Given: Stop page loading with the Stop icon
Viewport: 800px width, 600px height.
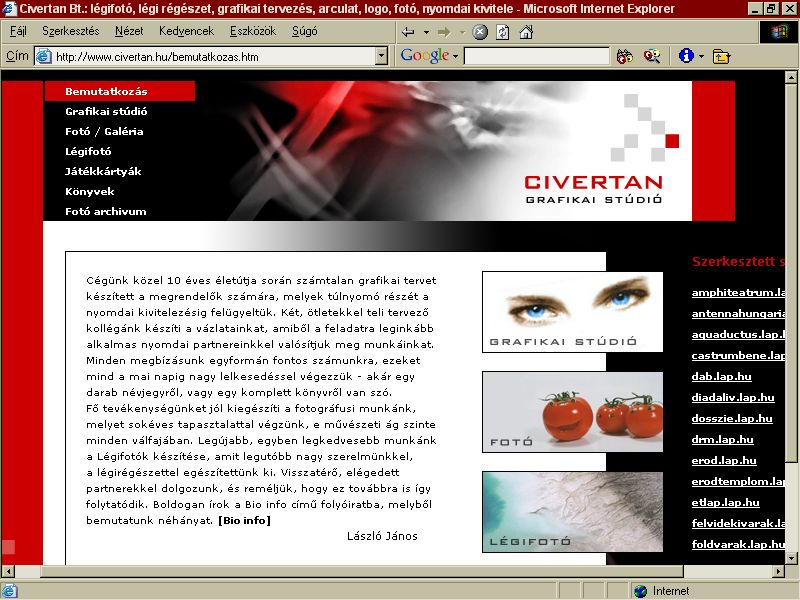Looking at the screenshot, I should (x=480, y=32).
